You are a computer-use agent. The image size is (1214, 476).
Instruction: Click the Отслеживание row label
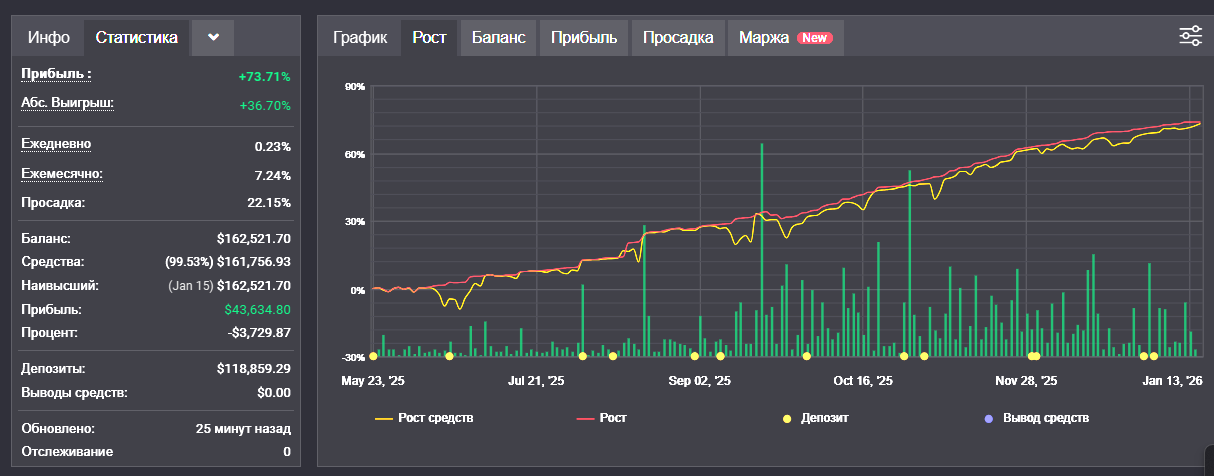click(x=67, y=452)
